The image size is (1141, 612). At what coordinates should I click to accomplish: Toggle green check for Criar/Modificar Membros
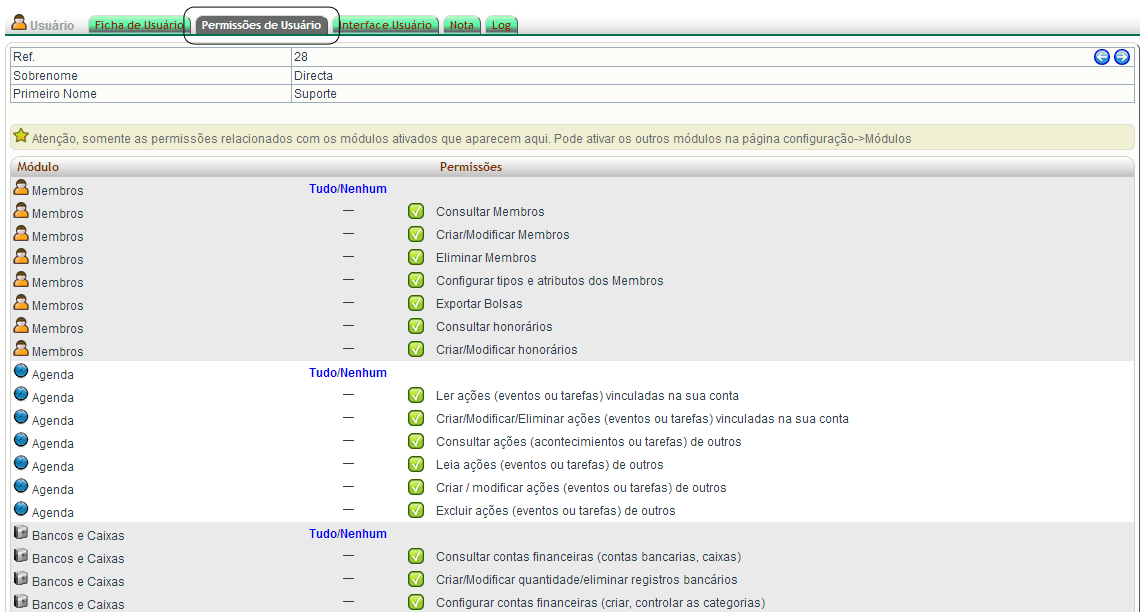[416, 234]
